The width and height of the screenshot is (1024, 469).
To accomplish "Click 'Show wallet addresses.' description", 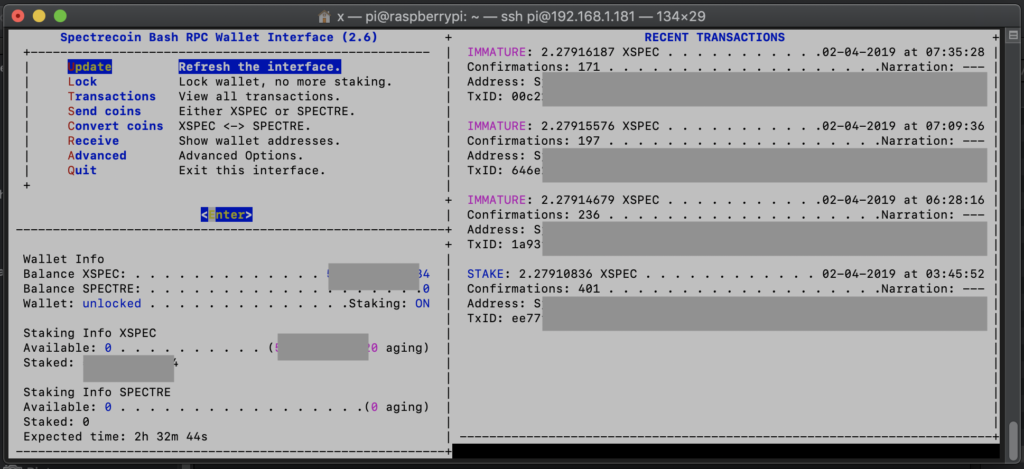I will [260, 141].
